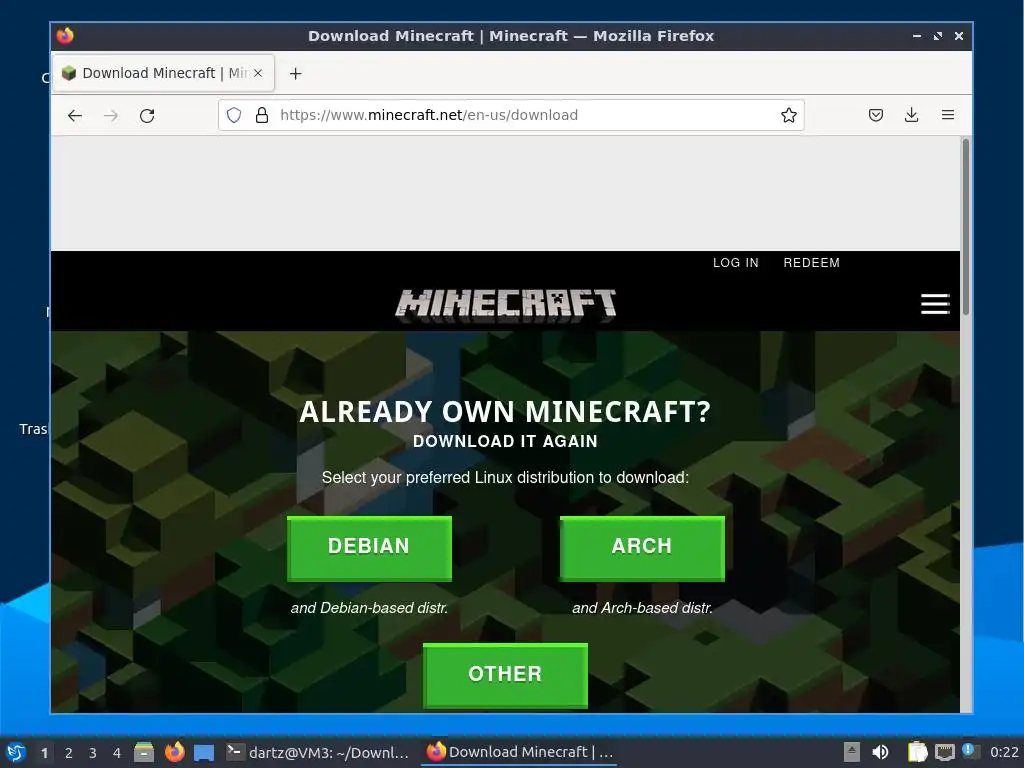The width and height of the screenshot is (1024, 768).
Task: Open the volume control tray icon
Action: (881, 752)
